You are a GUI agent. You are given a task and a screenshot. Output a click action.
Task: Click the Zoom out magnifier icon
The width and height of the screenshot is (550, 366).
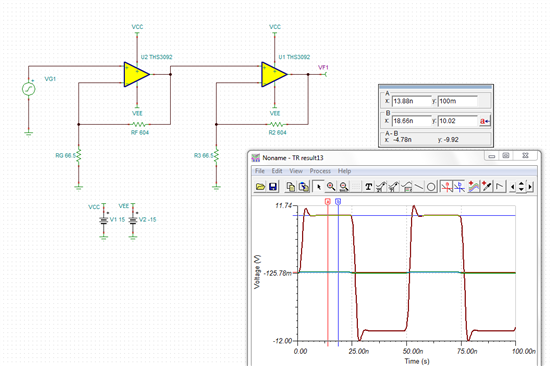pyautogui.click(x=344, y=187)
